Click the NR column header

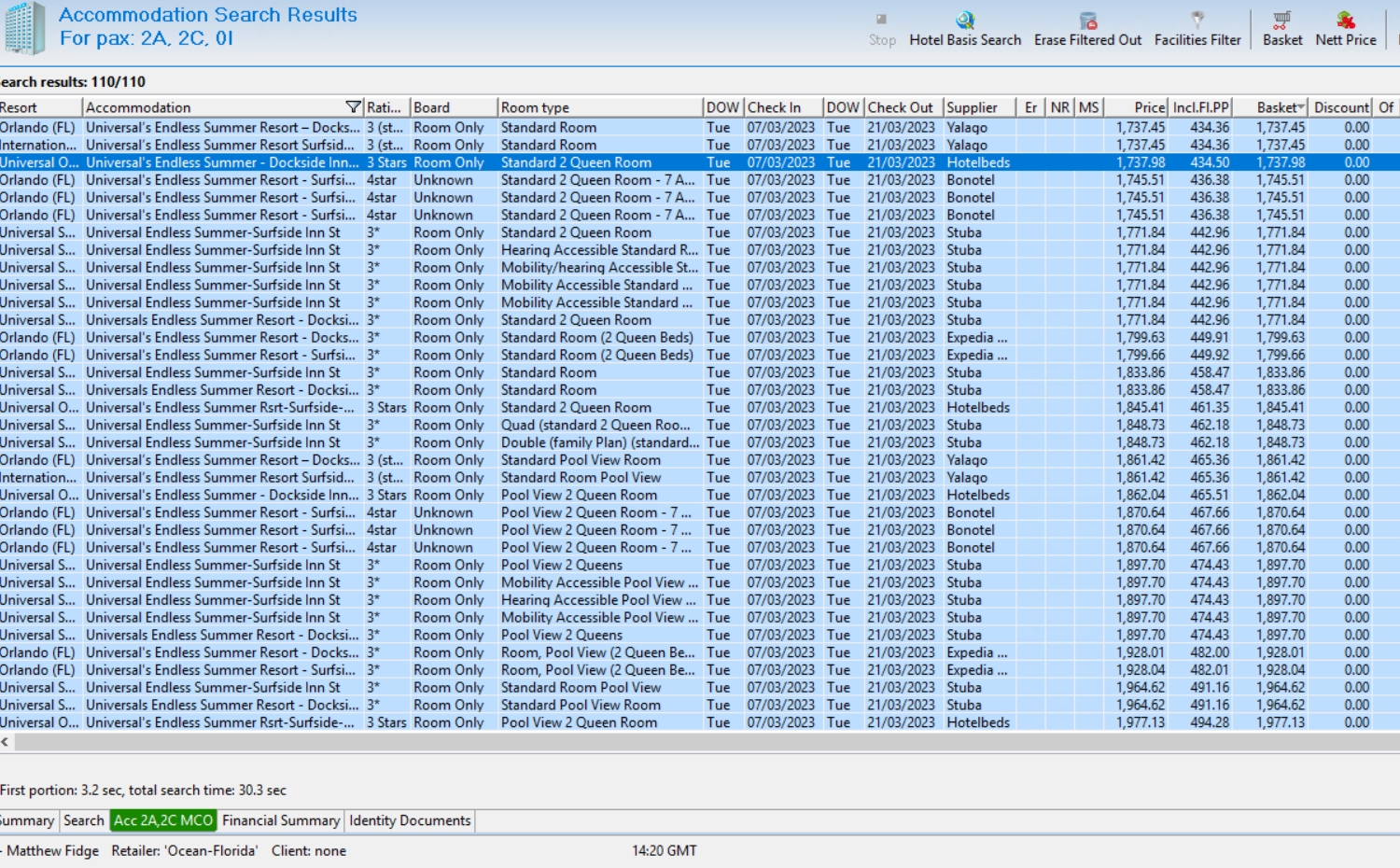click(x=1060, y=107)
